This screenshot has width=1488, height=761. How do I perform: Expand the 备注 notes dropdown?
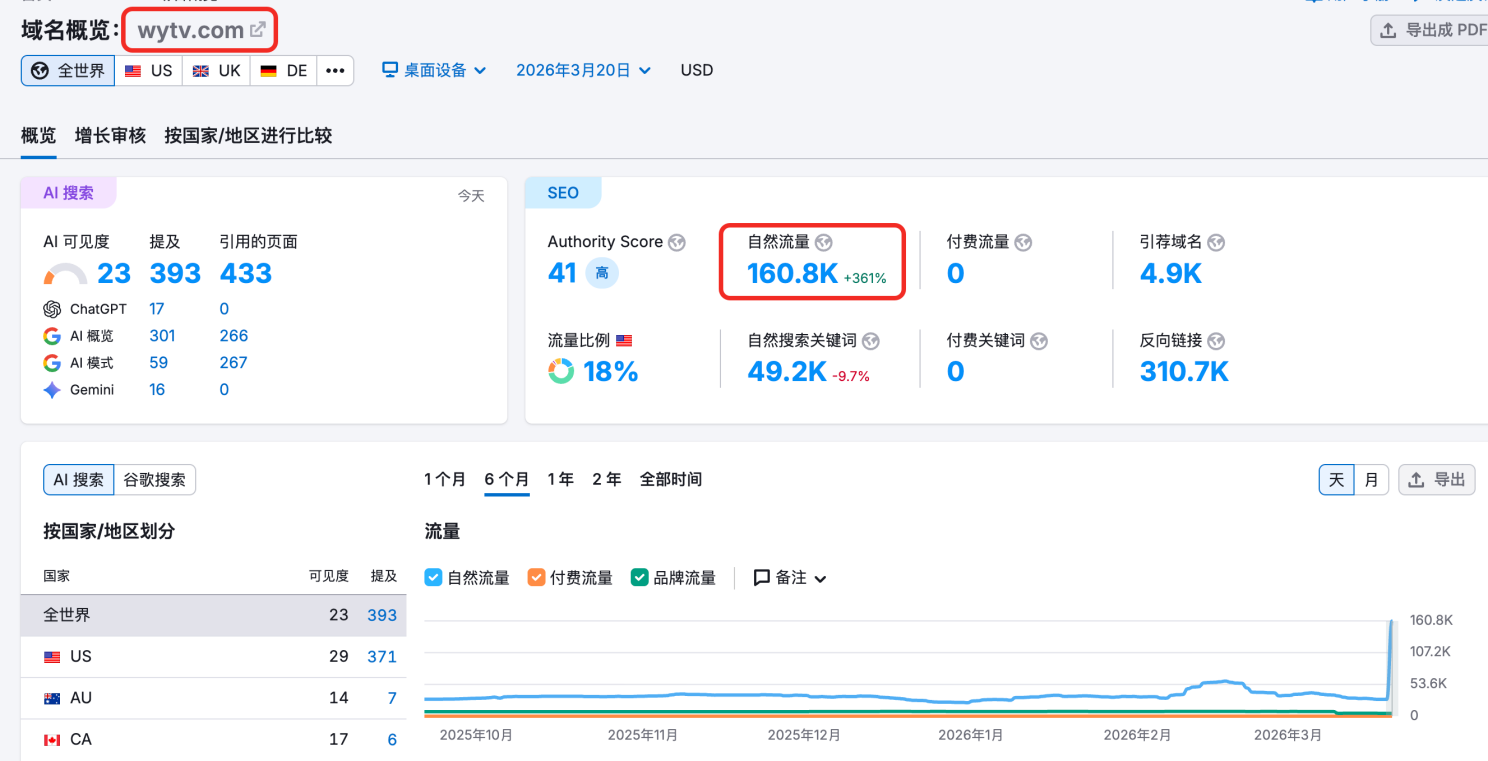pos(790,578)
